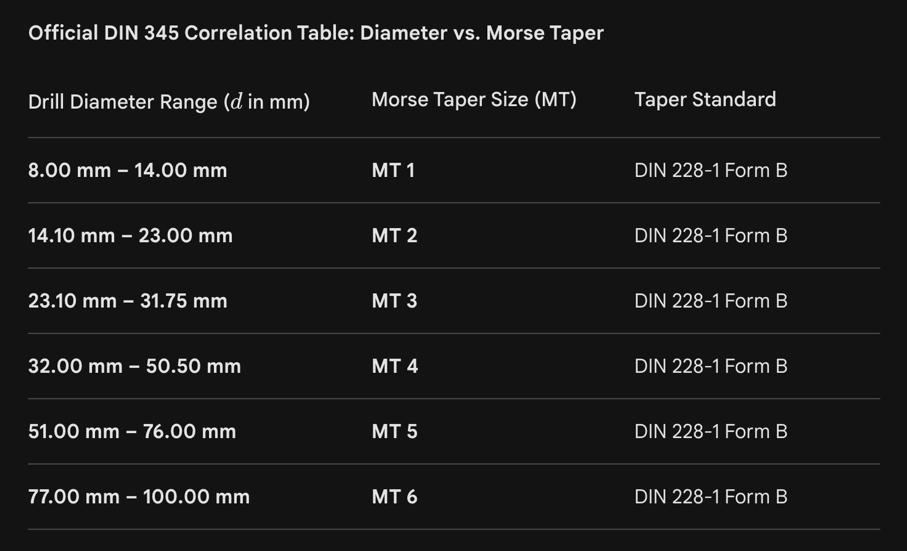This screenshot has height=551, width=907.
Task: Click the Taper Standard column header
Action: tap(705, 100)
